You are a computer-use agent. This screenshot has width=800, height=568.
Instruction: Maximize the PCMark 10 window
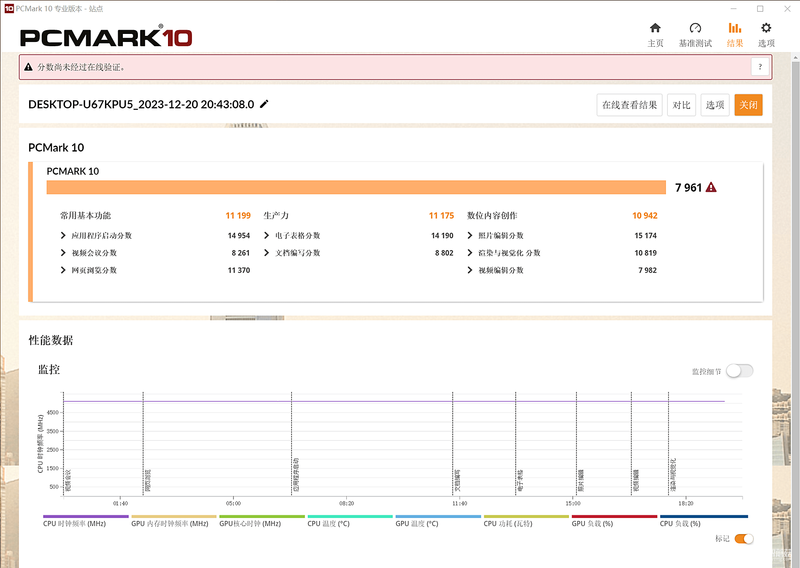760,9
